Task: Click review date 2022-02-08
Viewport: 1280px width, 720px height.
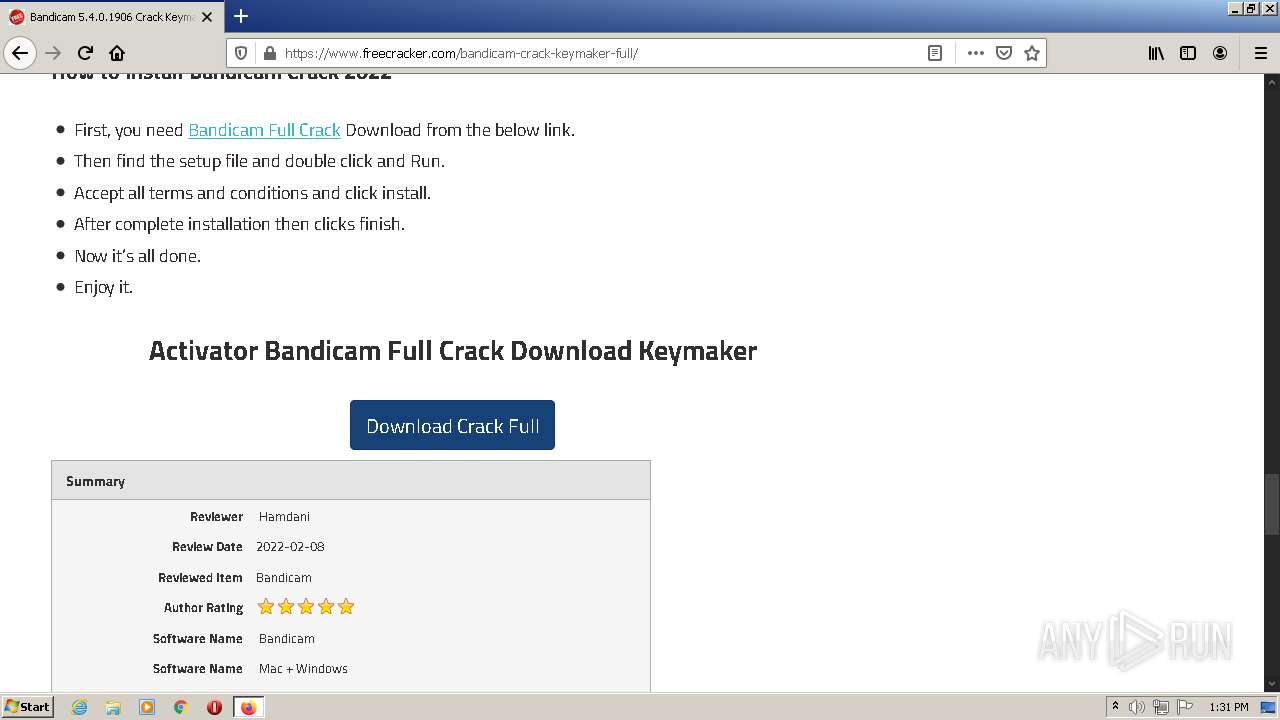Action: pos(290,547)
